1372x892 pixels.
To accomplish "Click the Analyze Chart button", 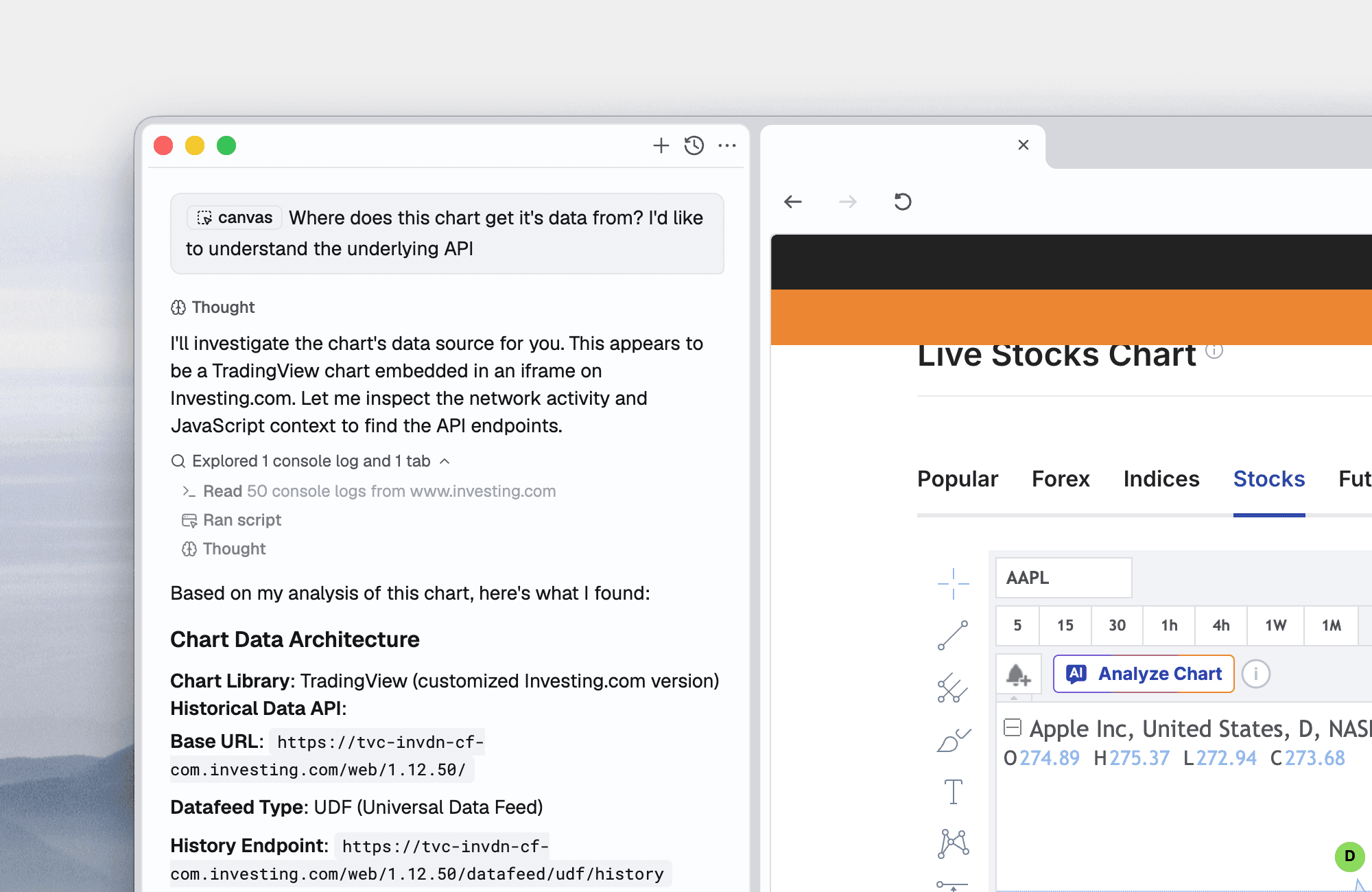I will click(1144, 674).
